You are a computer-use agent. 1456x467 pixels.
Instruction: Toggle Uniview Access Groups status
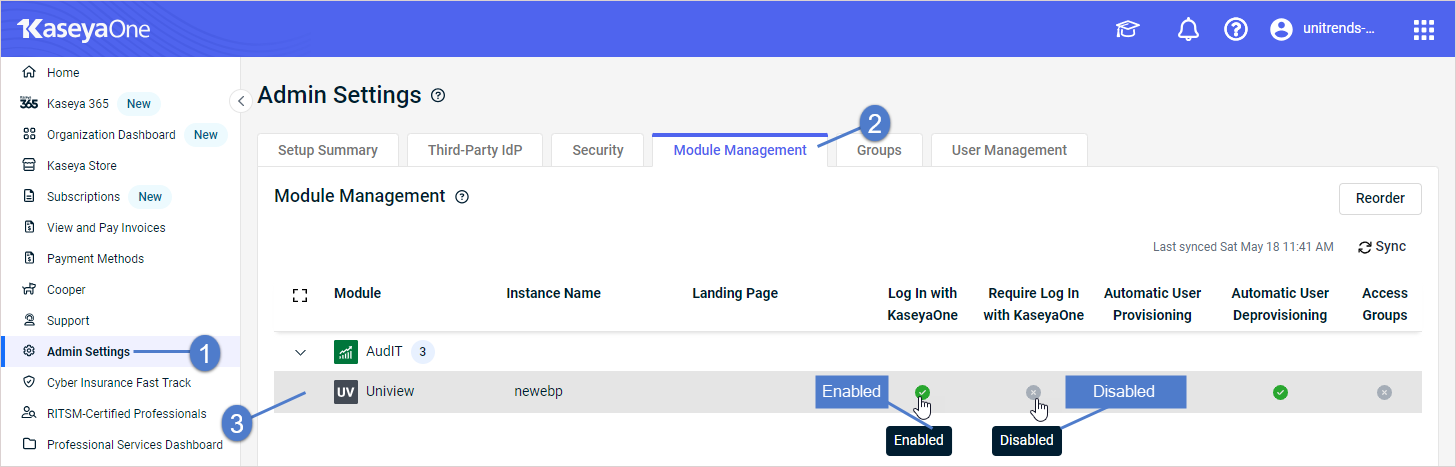click(x=1384, y=392)
